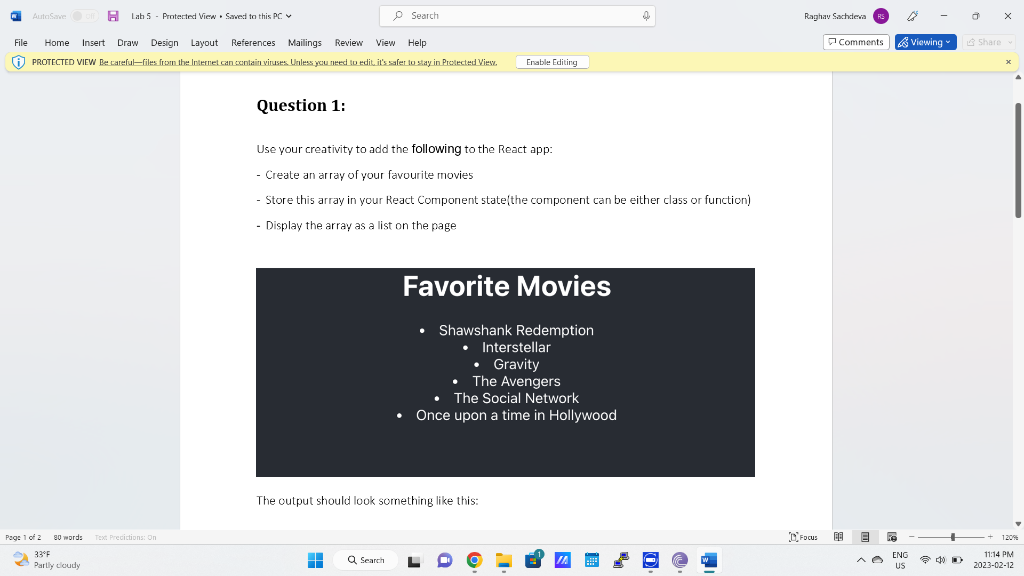
Task: Click the pen editing icon near Raghav Sachdeva
Action: 912,15
